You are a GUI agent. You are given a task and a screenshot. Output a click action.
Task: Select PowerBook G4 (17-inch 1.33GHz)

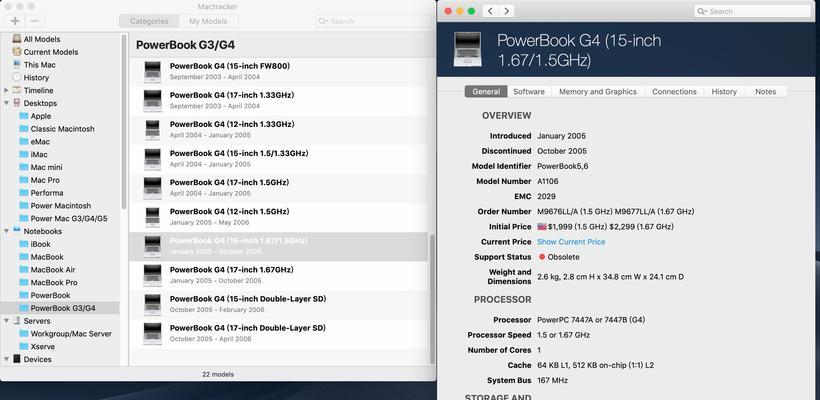(x=279, y=101)
